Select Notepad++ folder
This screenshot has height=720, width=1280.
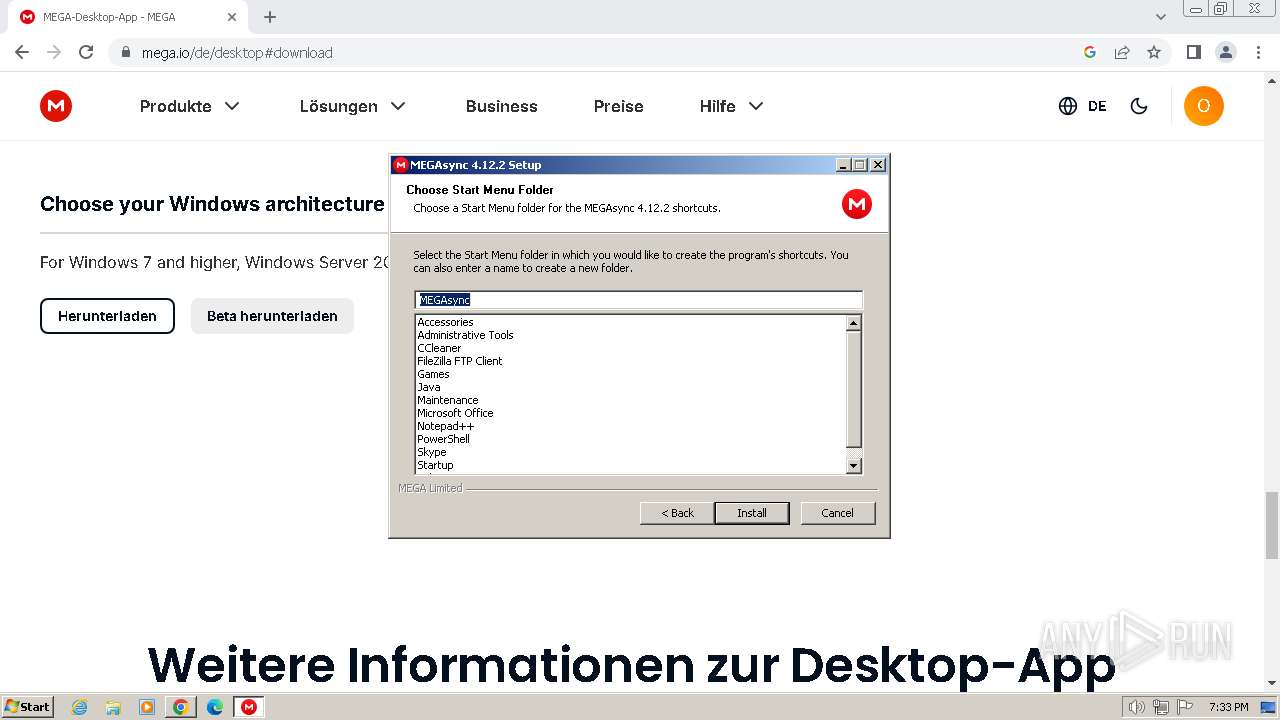click(446, 426)
